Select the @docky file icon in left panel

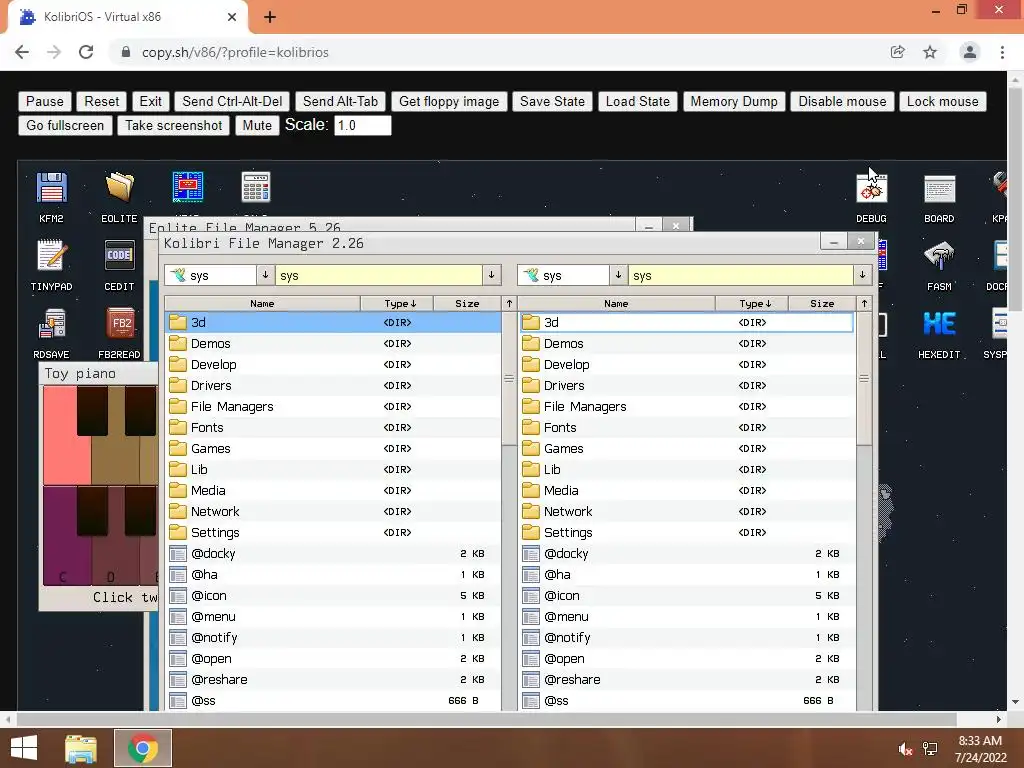(178, 554)
